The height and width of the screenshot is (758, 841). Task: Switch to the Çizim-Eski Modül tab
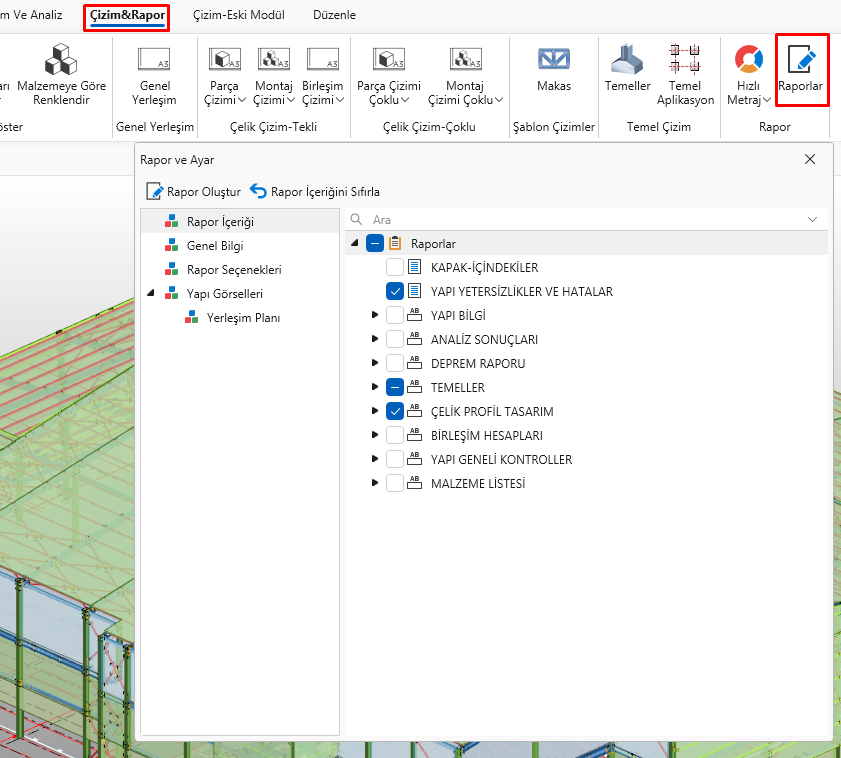pyautogui.click(x=238, y=15)
